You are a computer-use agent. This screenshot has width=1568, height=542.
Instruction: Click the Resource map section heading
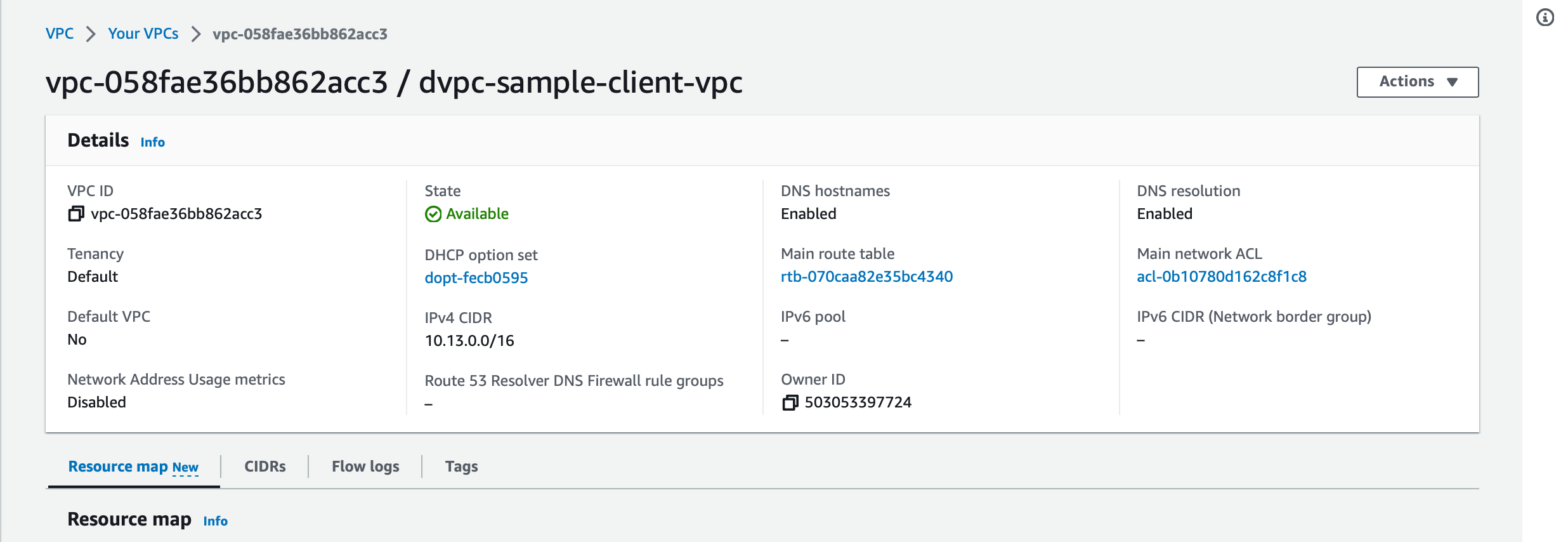pos(129,519)
